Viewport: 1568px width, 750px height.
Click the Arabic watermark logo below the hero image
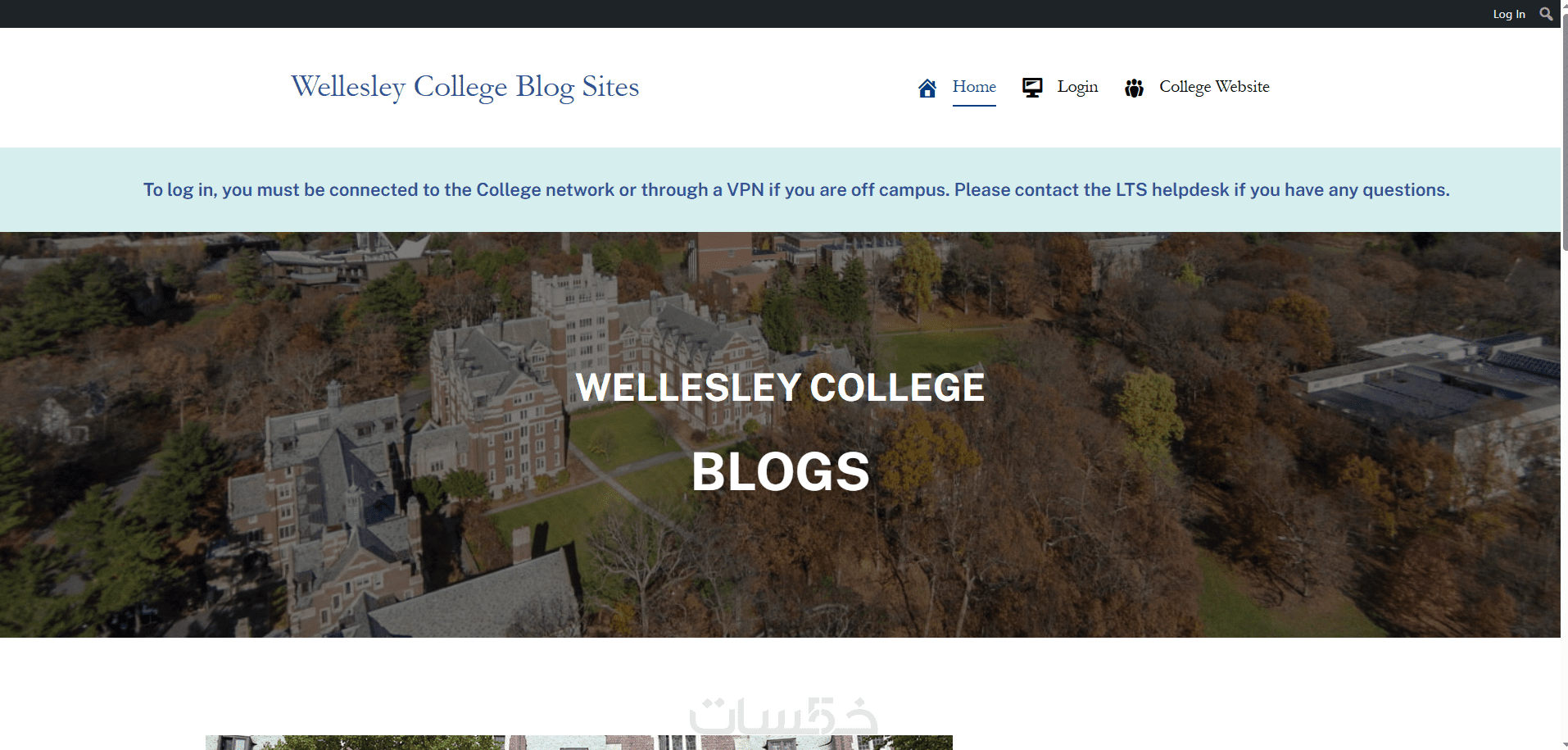(782, 716)
